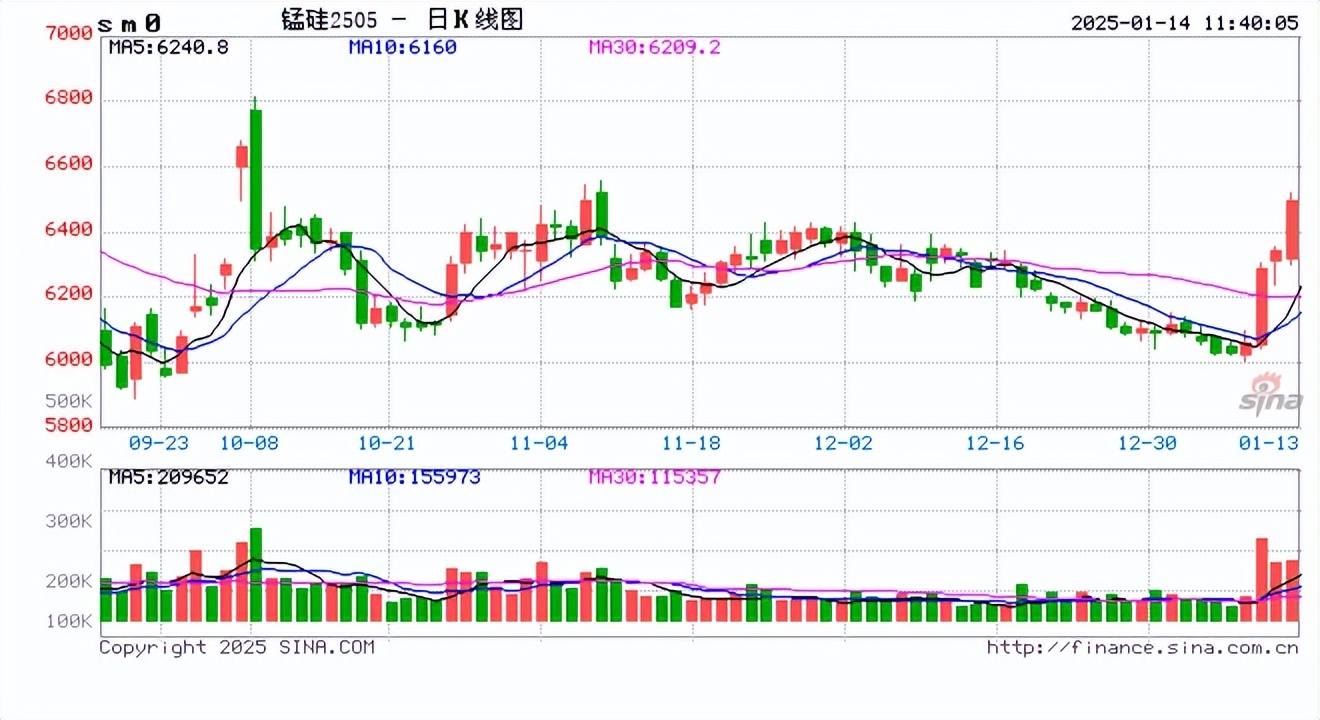1320x720 pixels.
Task: Click the Sina eye logo watermark
Action: pos(1272,393)
